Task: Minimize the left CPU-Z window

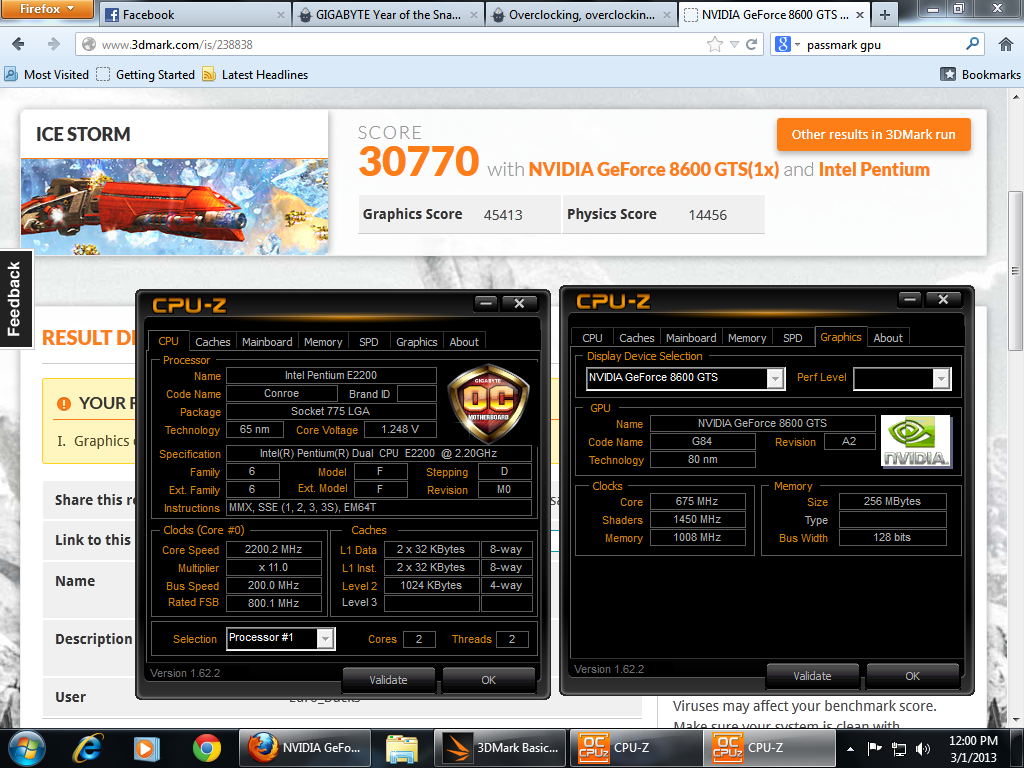Action: [485, 303]
